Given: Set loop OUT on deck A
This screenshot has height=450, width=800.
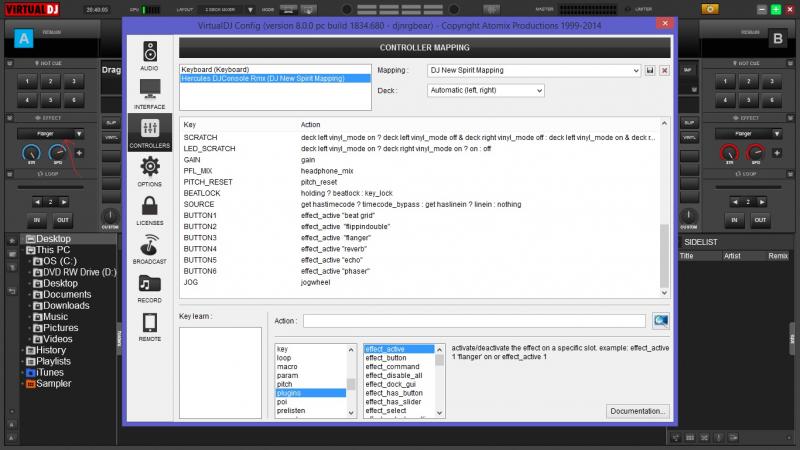Looking at the screenshot, I should pos(63,220).
